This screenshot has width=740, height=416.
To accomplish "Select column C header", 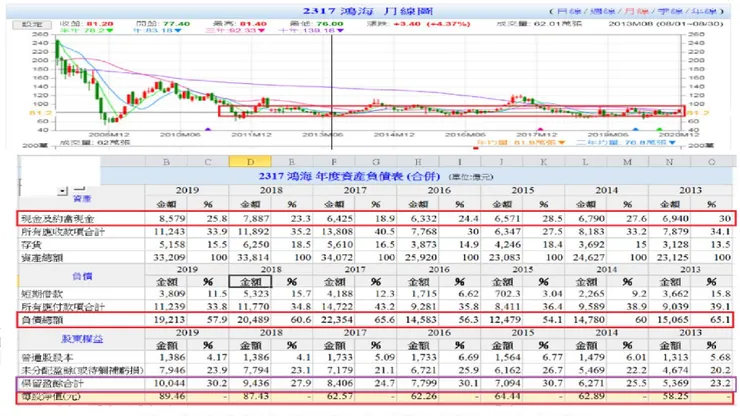I will 208,161.
